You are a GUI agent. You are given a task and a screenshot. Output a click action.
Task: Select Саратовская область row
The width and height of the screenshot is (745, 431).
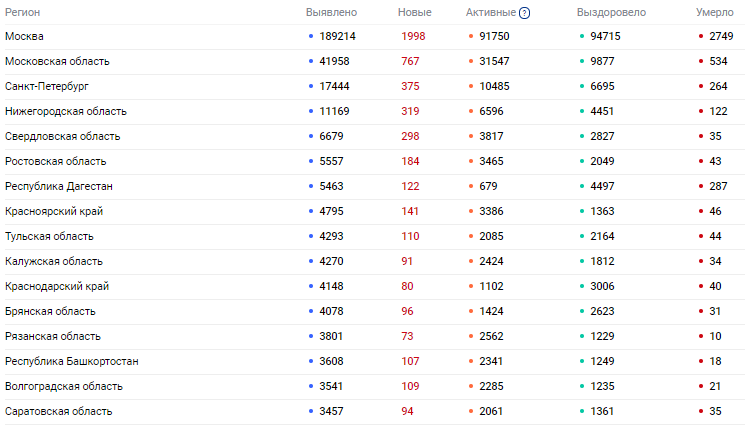(x=372, y=412)
